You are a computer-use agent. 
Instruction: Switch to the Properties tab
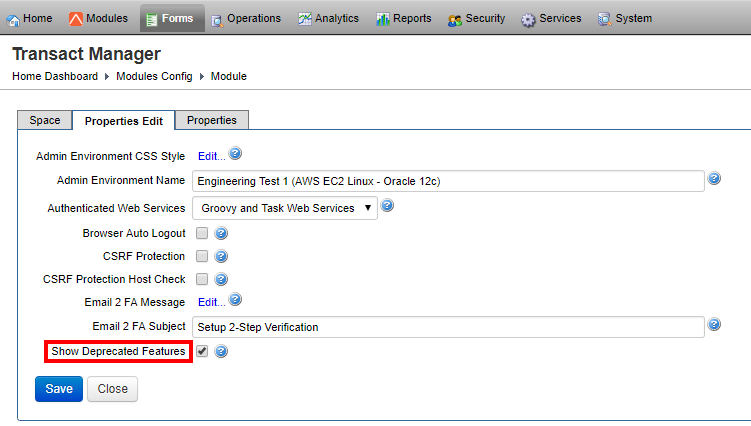coord(211,120)
